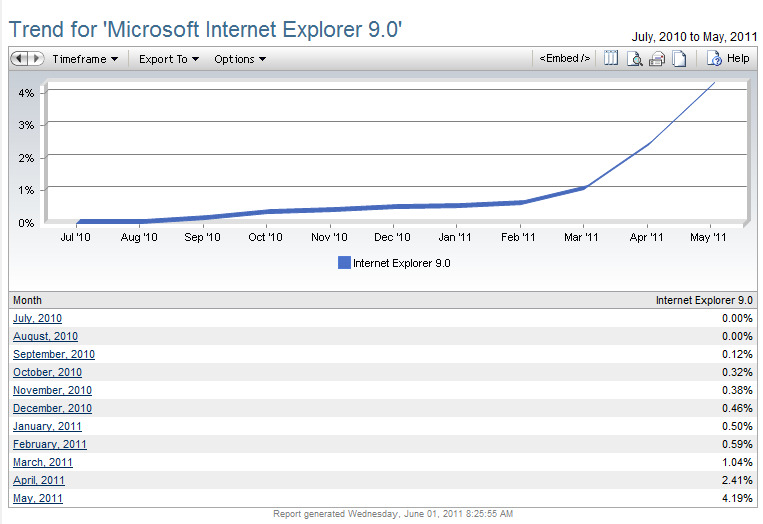Viewport: 763px width, 524px height.
Task: Click the report generated timestamp text
Action: (393, 514)
